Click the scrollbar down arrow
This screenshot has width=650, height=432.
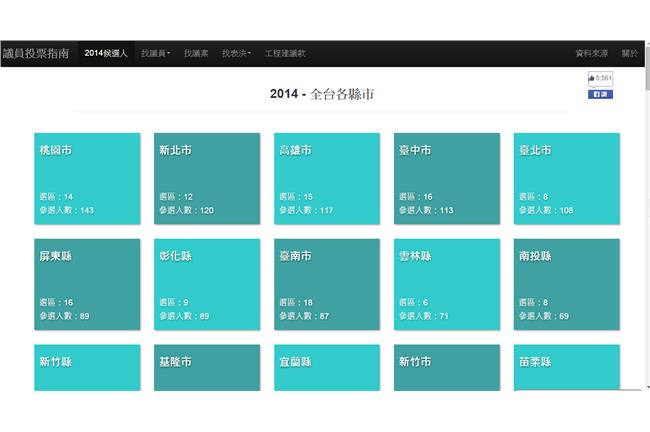(648, 387)
